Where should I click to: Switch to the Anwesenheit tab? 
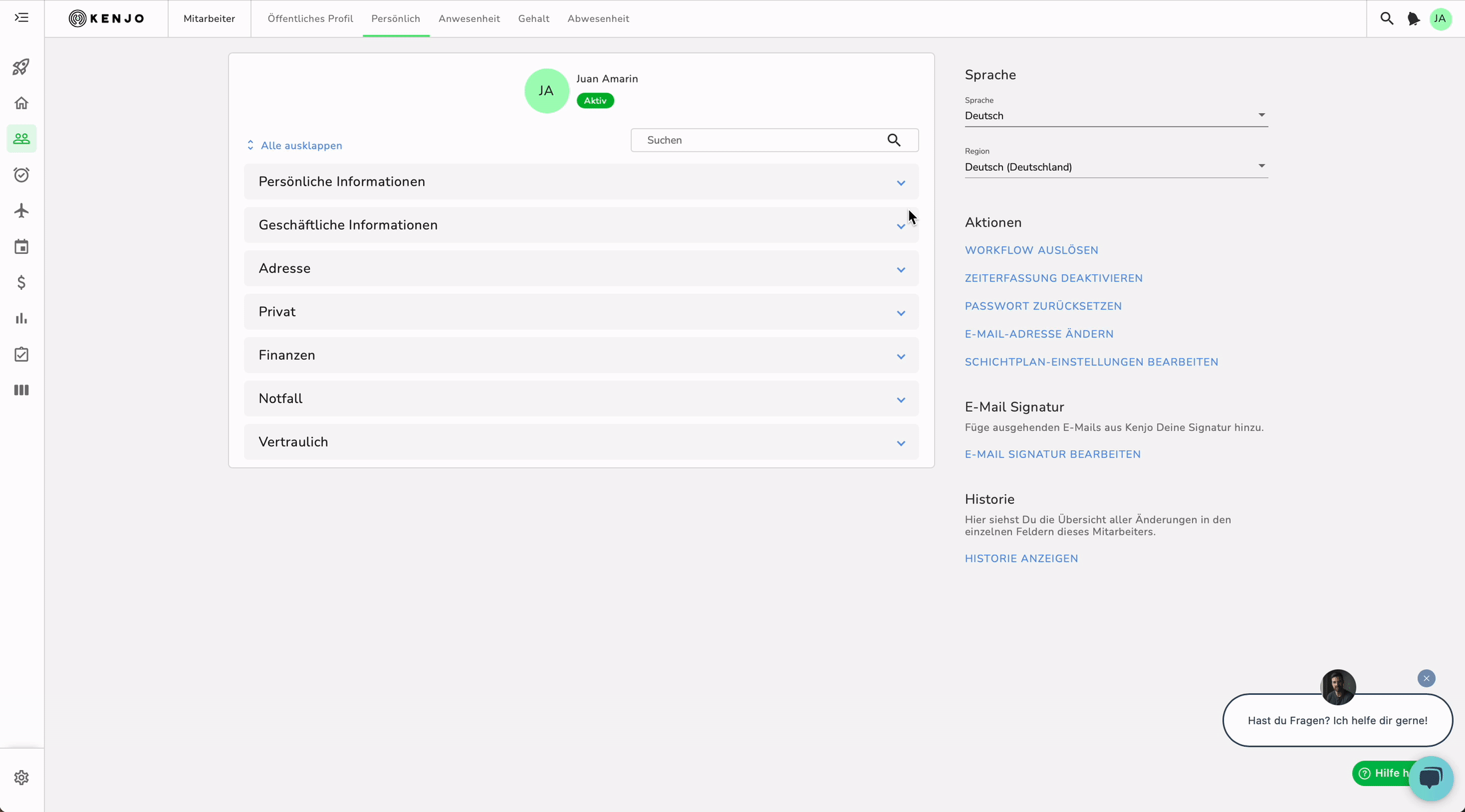tap(468, 19)
